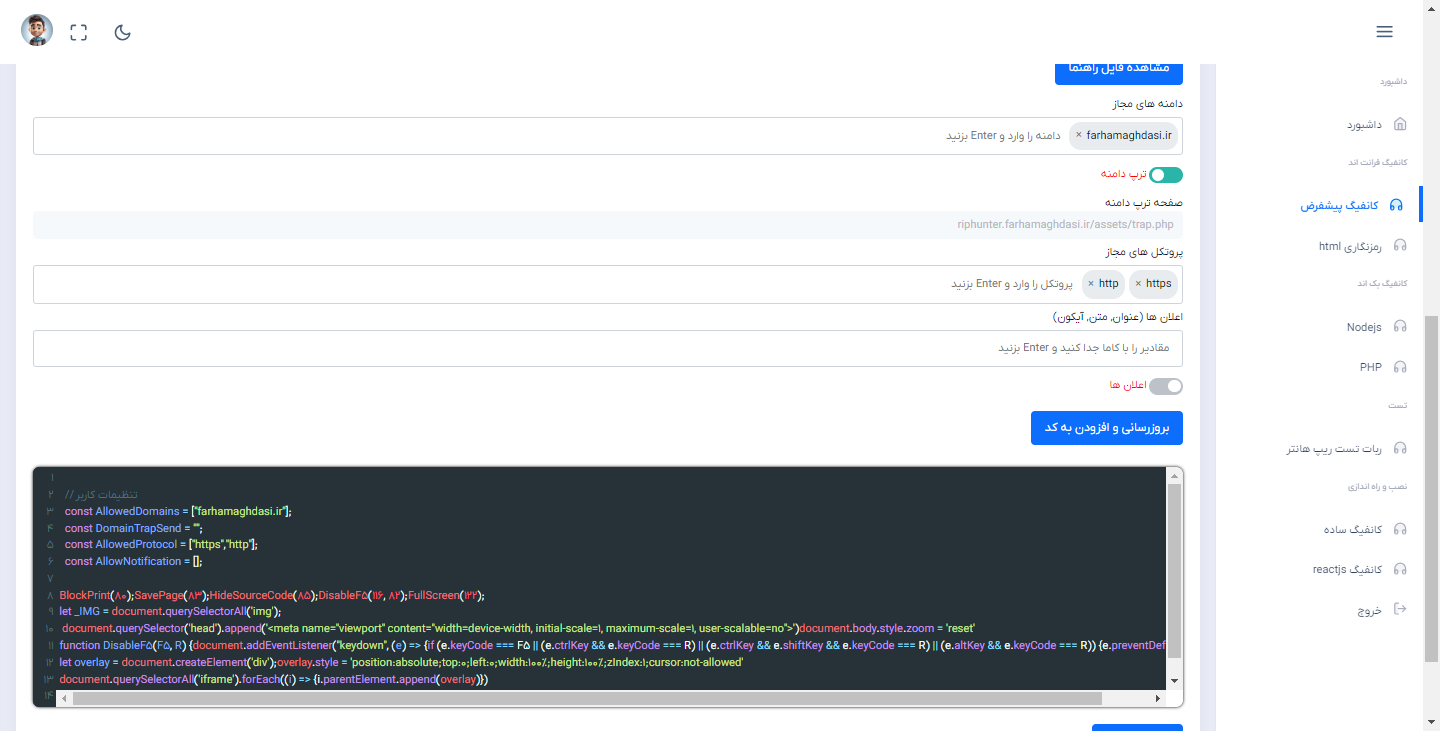Toggle dark mode moon icon

point(123,32)
